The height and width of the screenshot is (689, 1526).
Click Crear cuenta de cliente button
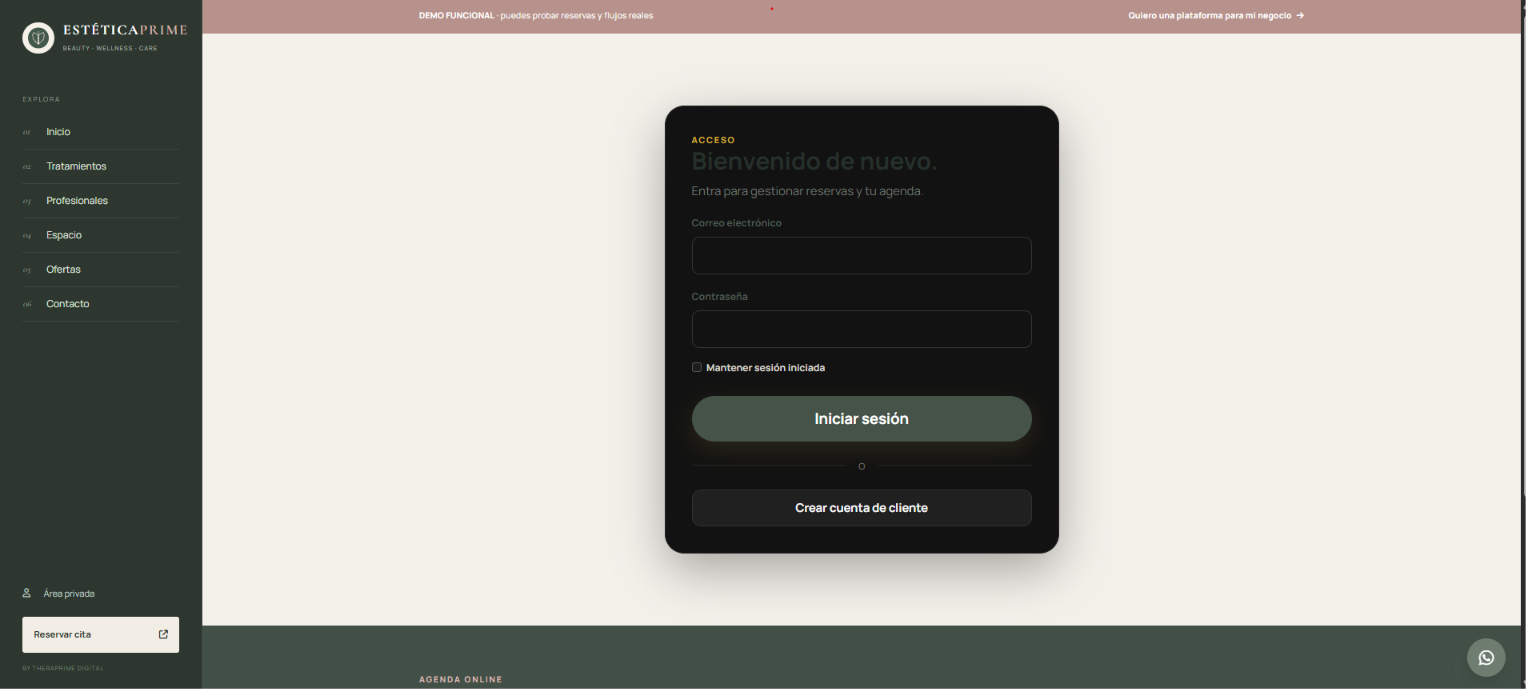[x=862, y=508]
